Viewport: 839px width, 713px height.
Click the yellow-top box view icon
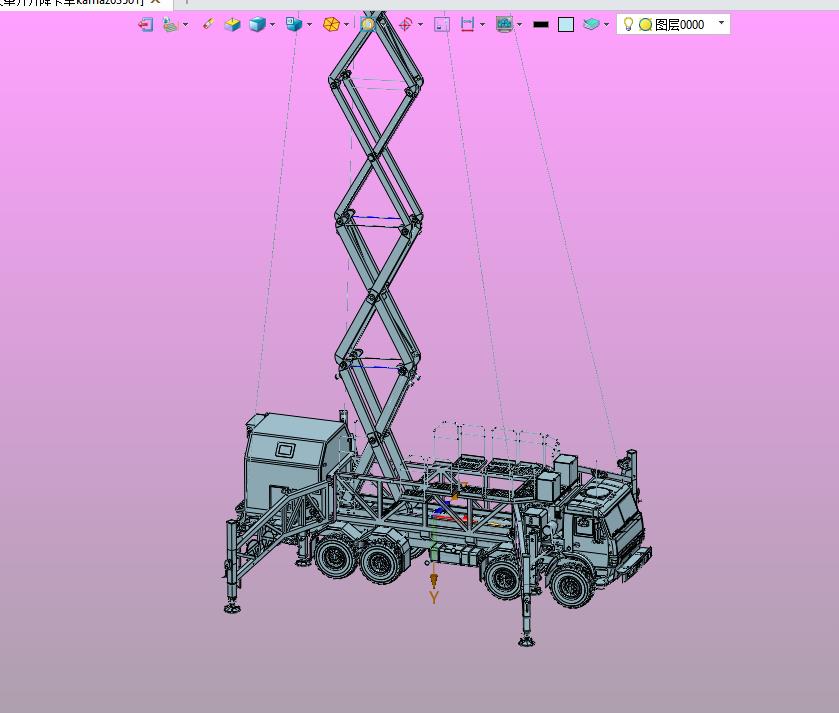click(232, 25)
